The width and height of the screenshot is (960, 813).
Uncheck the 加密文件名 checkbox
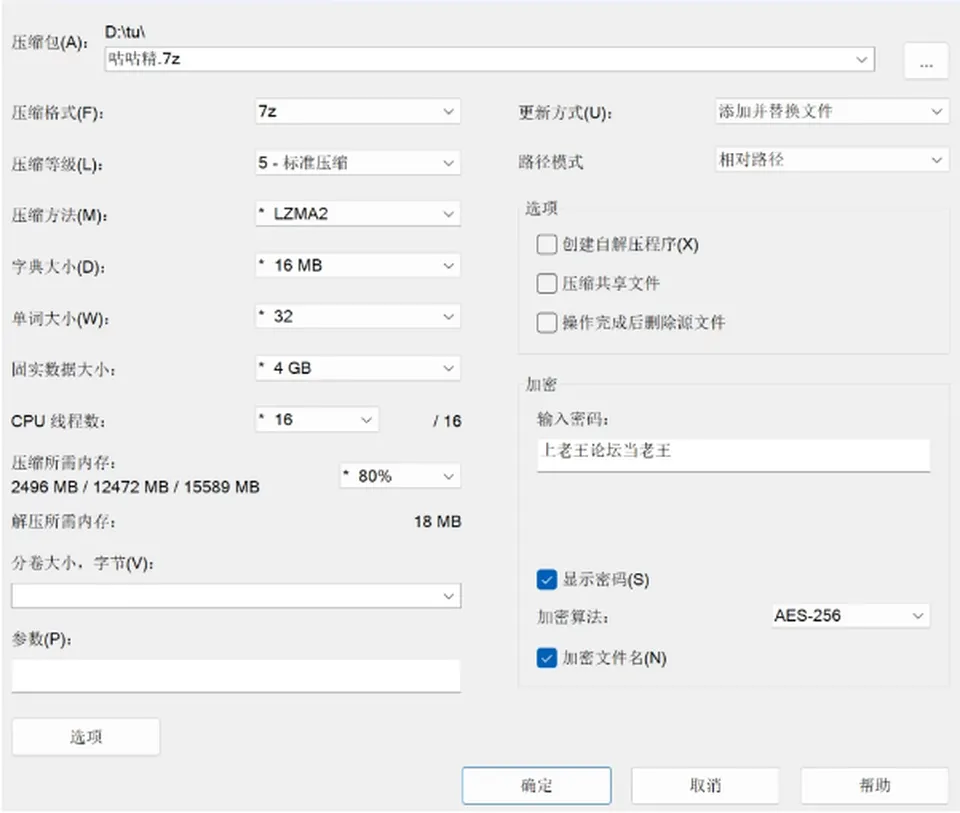(546, 658)
